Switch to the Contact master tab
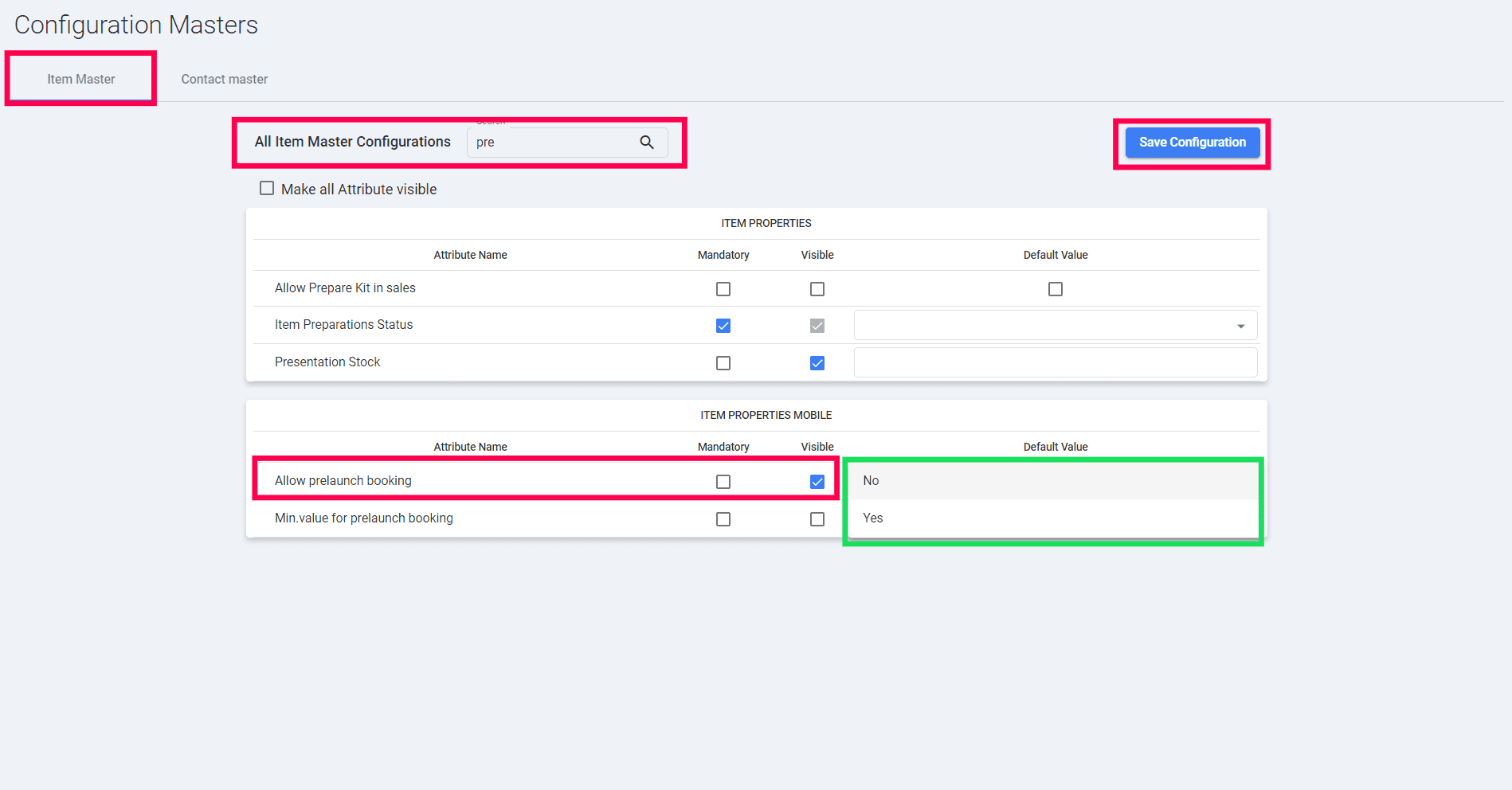The height and width of the screenshot is (790, 1512). [x=224, y=79]
